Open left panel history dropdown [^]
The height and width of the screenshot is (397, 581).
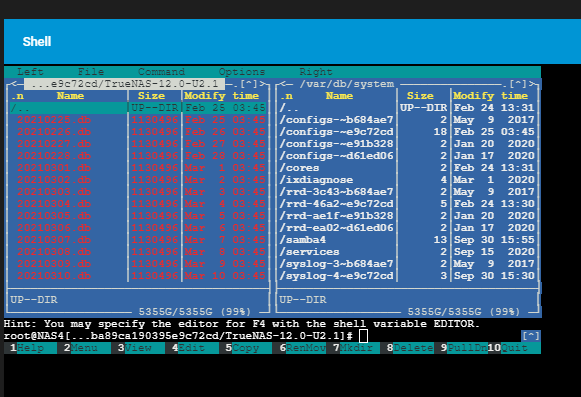coord(248,84)
